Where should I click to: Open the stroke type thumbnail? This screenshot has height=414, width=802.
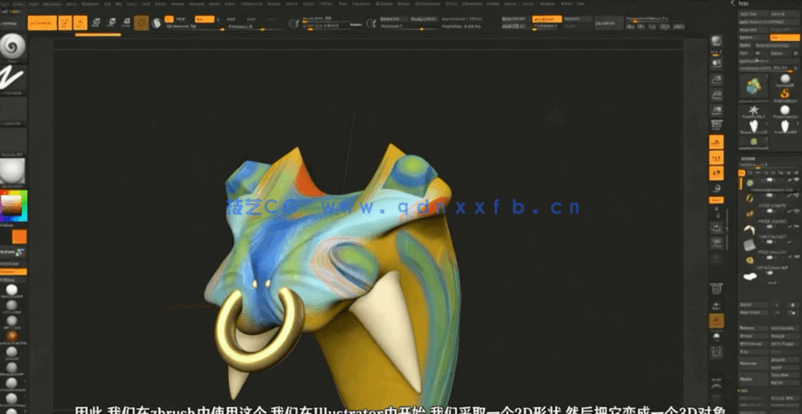[13, 78]
